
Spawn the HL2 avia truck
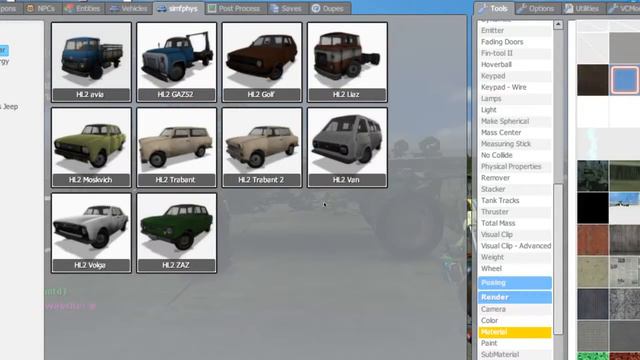91,62
